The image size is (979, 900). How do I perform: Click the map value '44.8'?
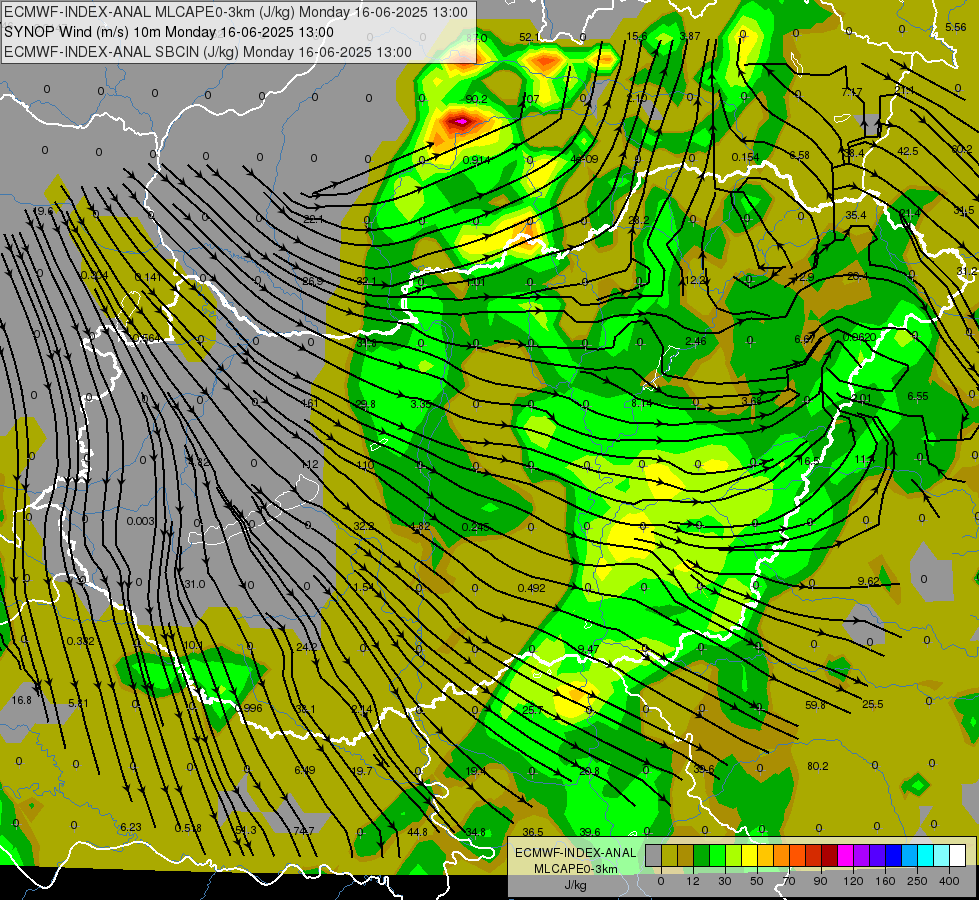pyautogui.click(x=417, y=832)
